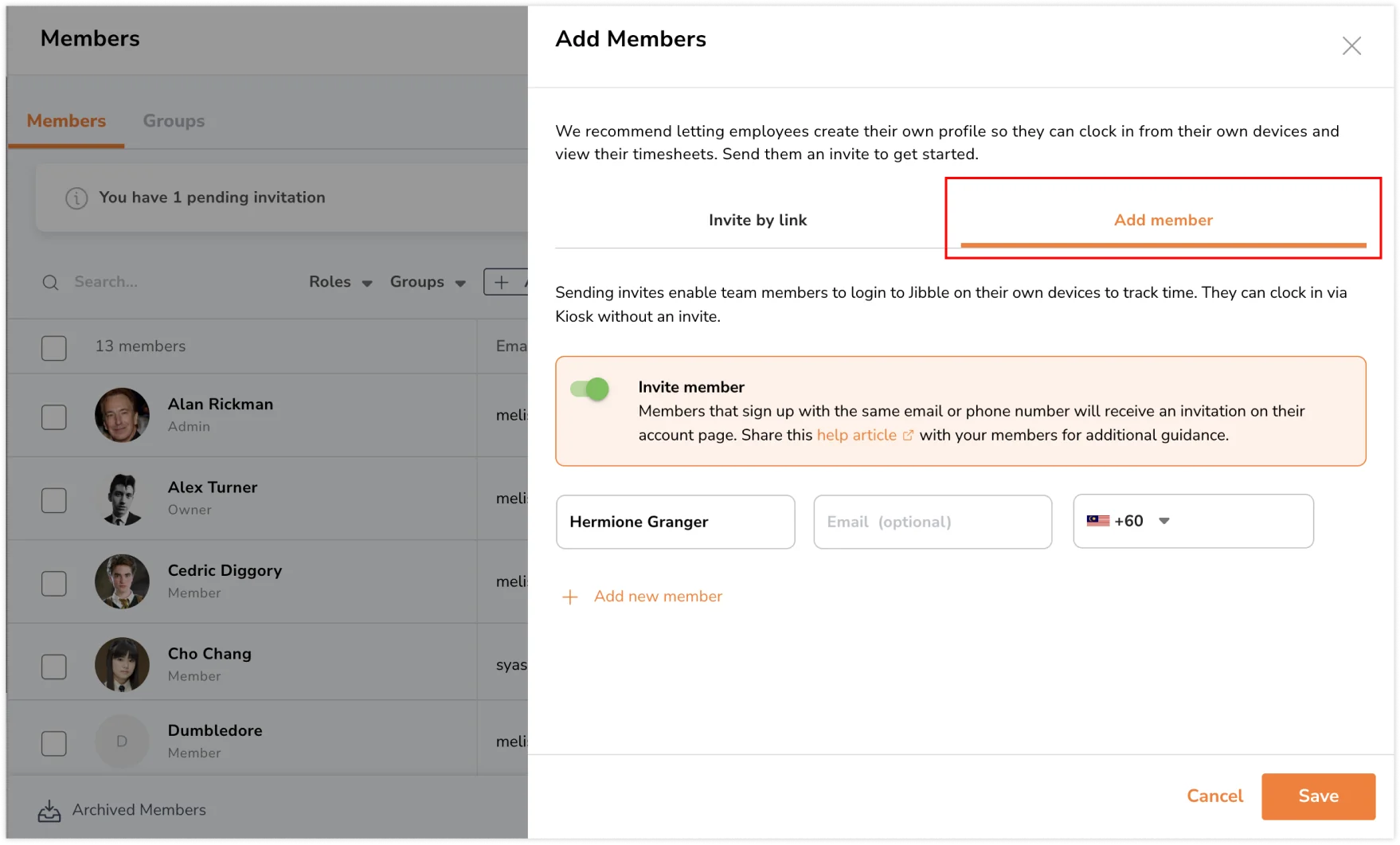
Task: Click the Archived Members tray icon
Action: click(49, 811)
